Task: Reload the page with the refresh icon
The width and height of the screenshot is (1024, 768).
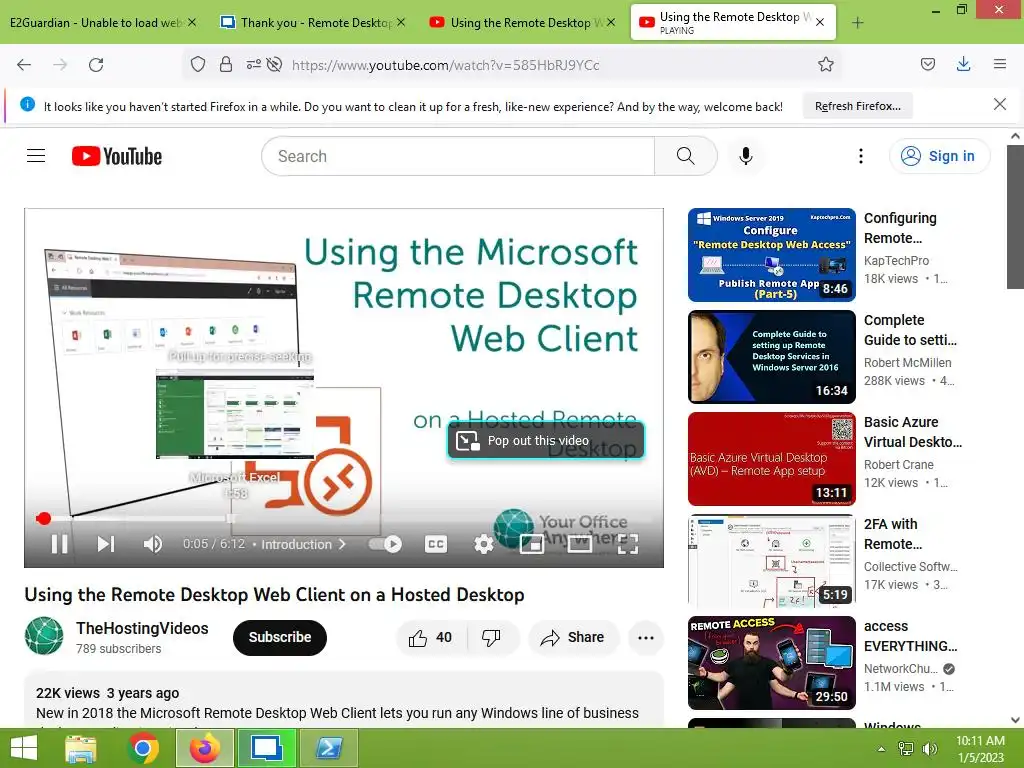Action: (96, 65)
